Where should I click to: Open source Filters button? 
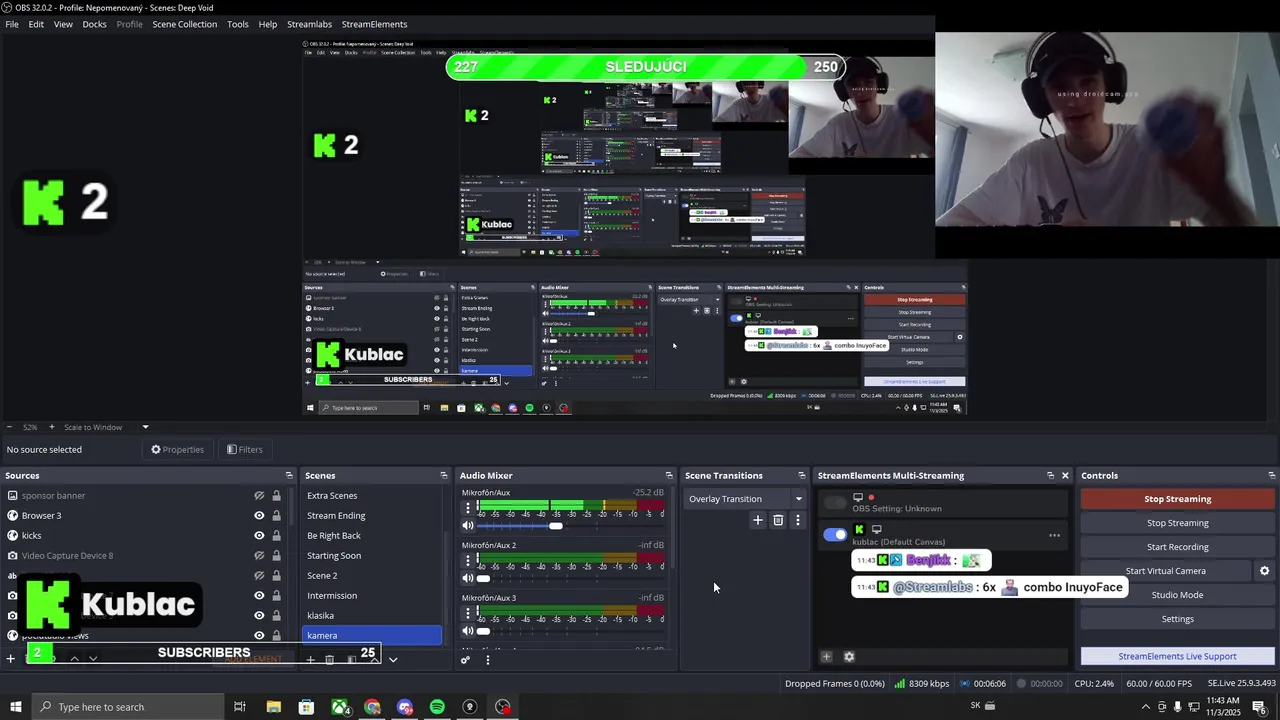tap(245, 450)
